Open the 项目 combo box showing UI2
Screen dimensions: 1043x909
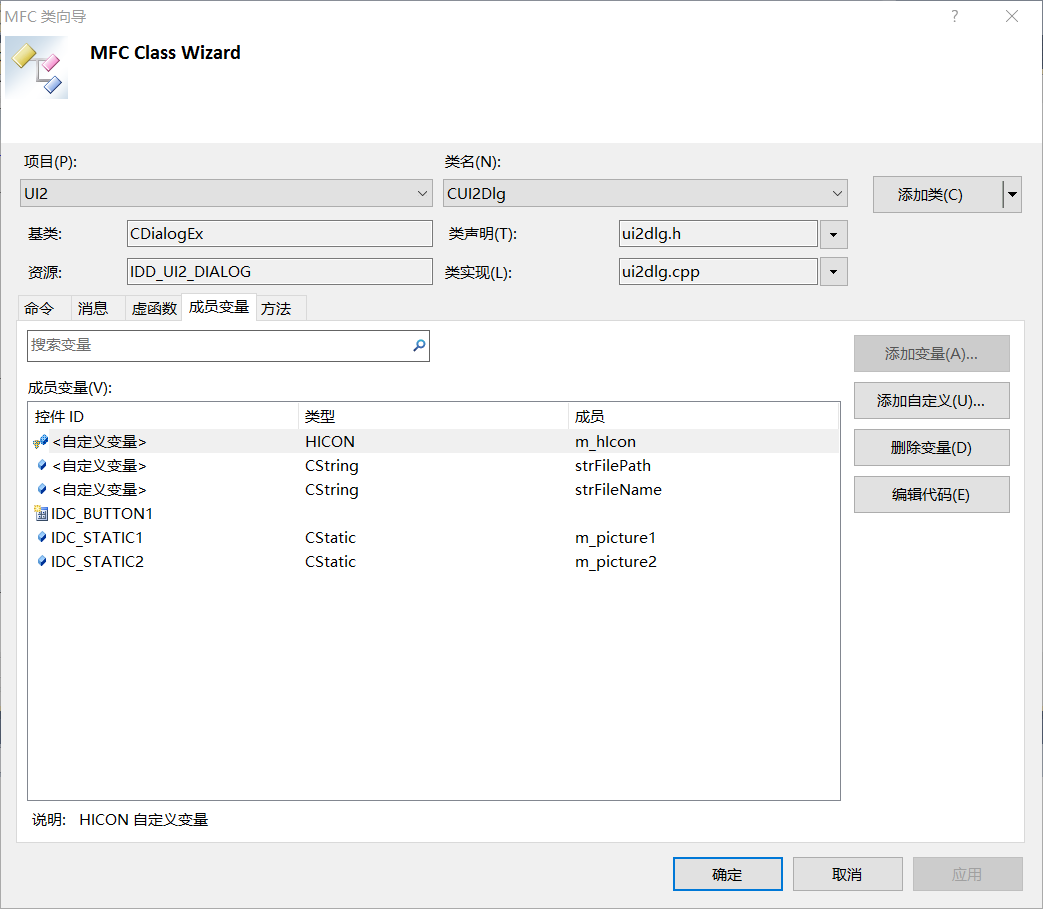[x=226, y=194]
